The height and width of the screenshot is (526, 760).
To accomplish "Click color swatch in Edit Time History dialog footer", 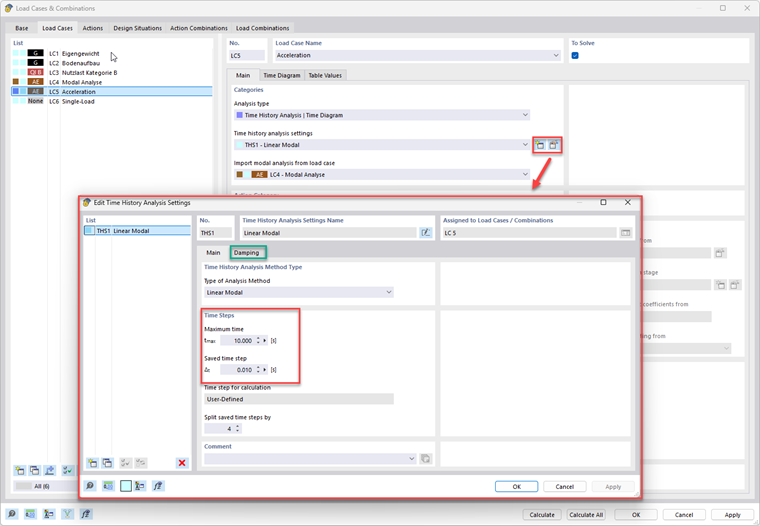I will (x=126, y=486).
